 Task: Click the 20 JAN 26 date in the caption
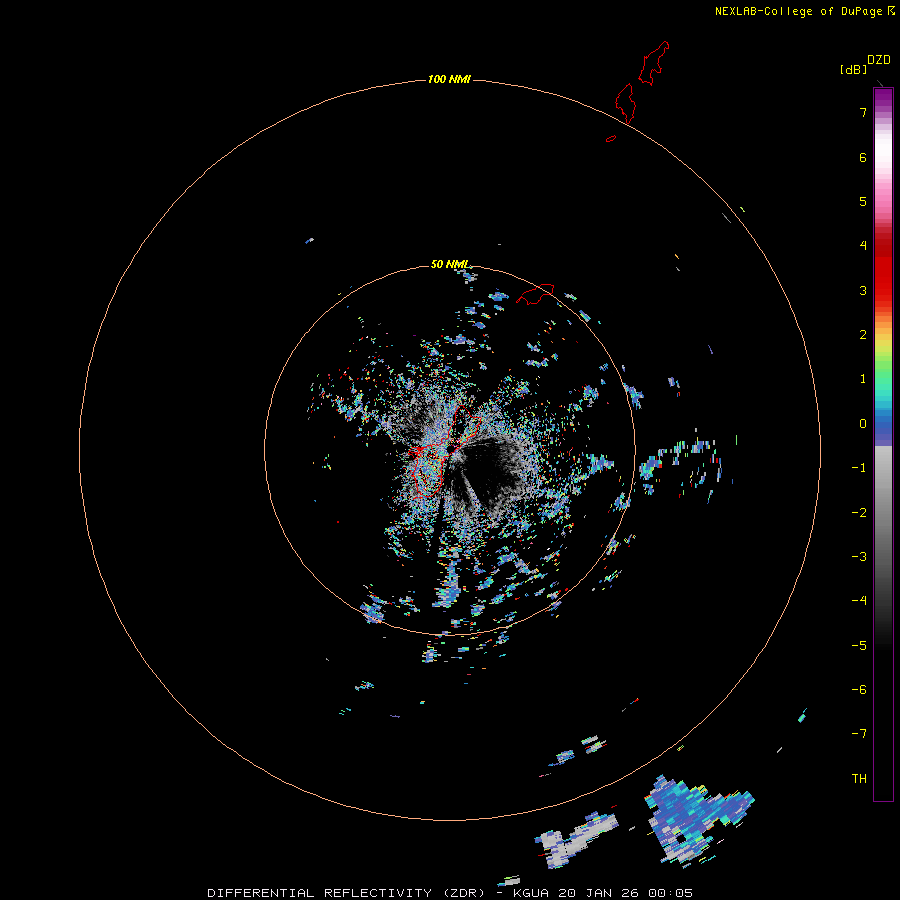598,893
